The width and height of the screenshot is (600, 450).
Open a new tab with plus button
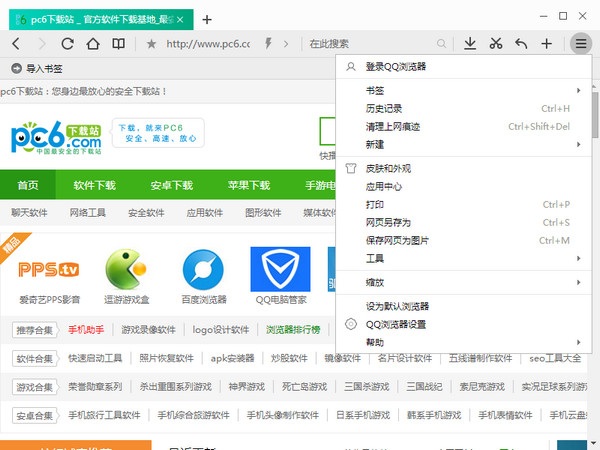[x=207, y=20]
